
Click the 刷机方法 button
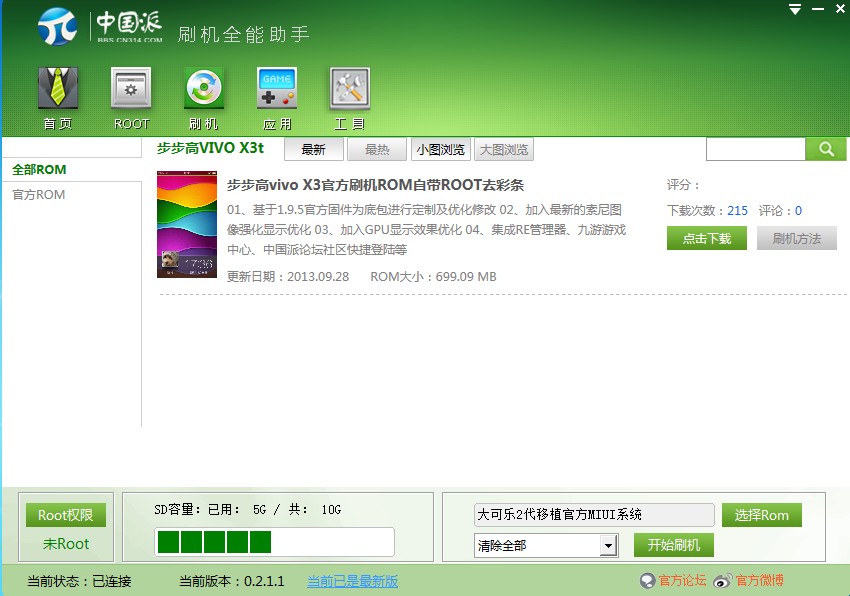point(797,238)
